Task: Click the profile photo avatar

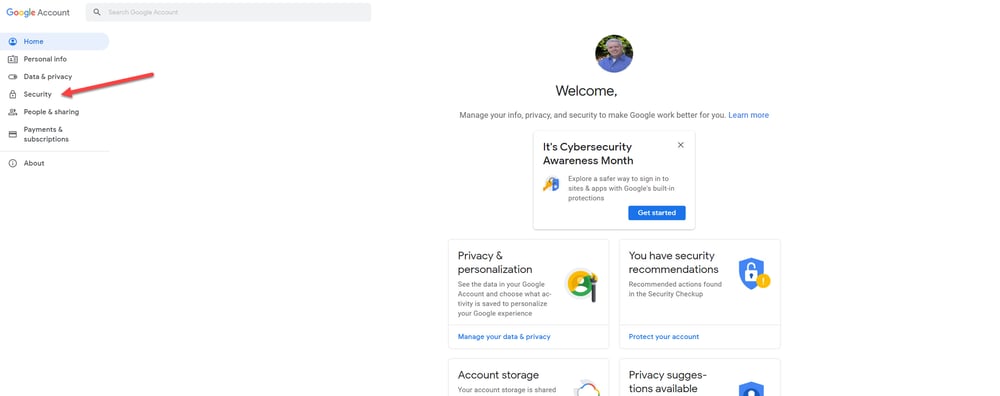Action: [614, 54]
